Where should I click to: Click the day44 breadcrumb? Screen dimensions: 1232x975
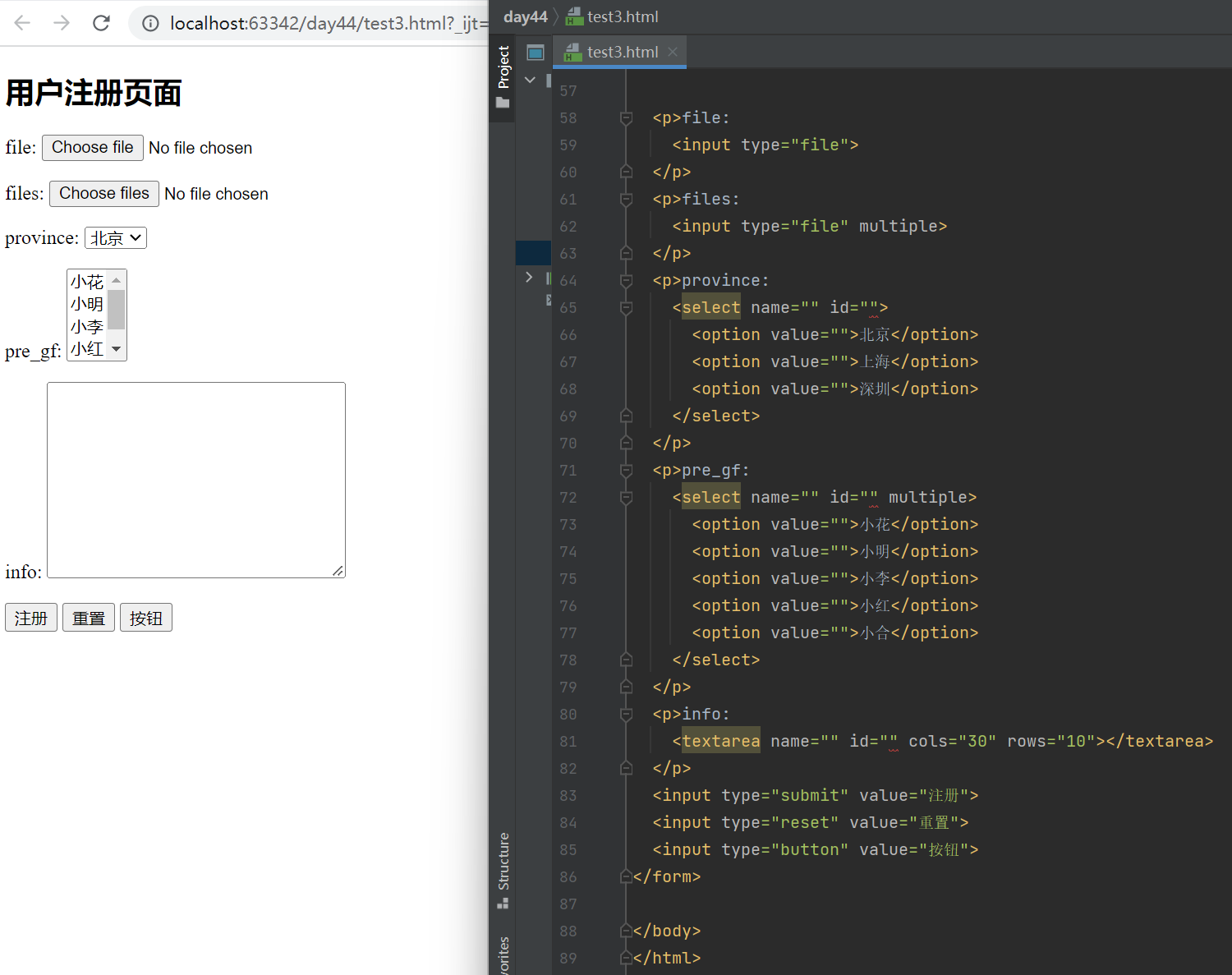pyautogui.click(x=526, y=16)
